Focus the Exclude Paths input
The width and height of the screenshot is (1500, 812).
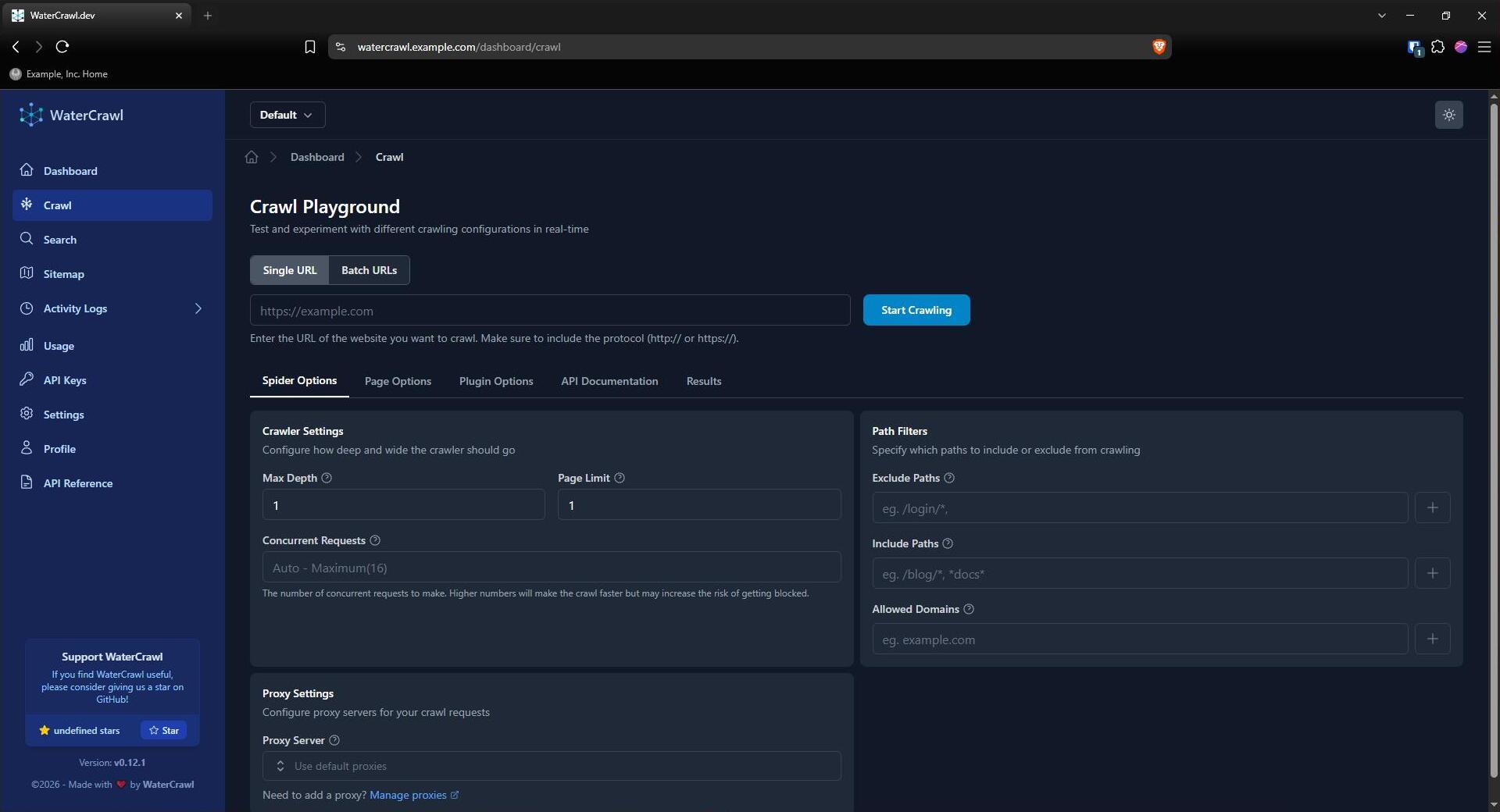(x=1140, y=508)
